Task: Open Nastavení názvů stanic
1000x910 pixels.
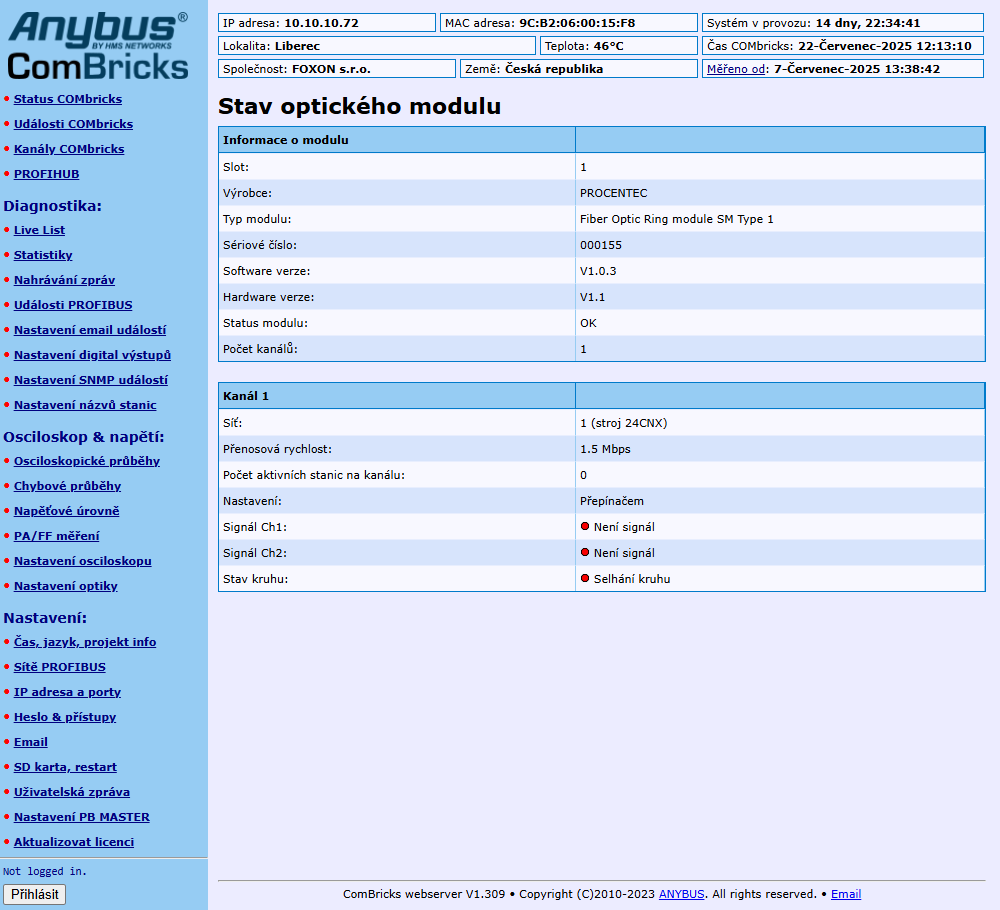Action: 85,405
